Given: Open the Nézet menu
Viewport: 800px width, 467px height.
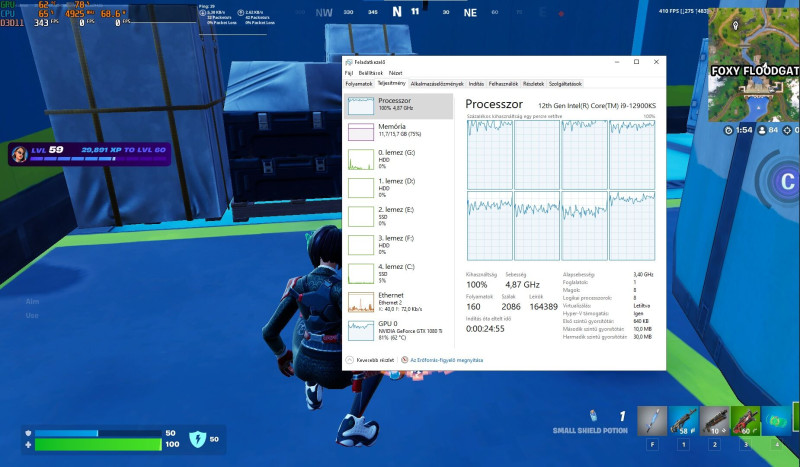Looking at the screenshot, I should (x=395, y=73).
